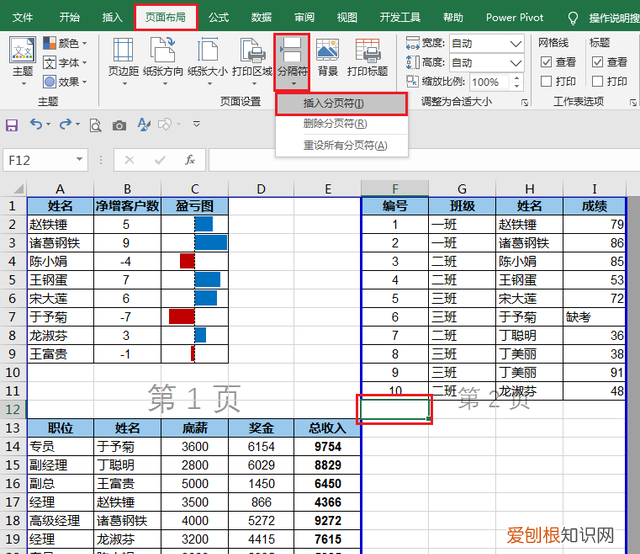
Task: Switch to the 帮助 tab
Action: 453,18
